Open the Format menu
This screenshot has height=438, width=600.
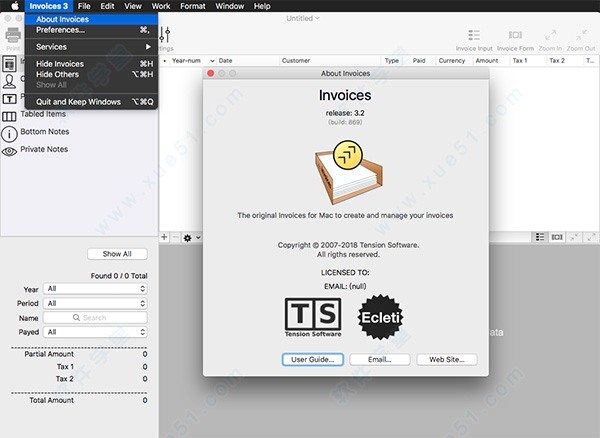[x=192, y=6]
